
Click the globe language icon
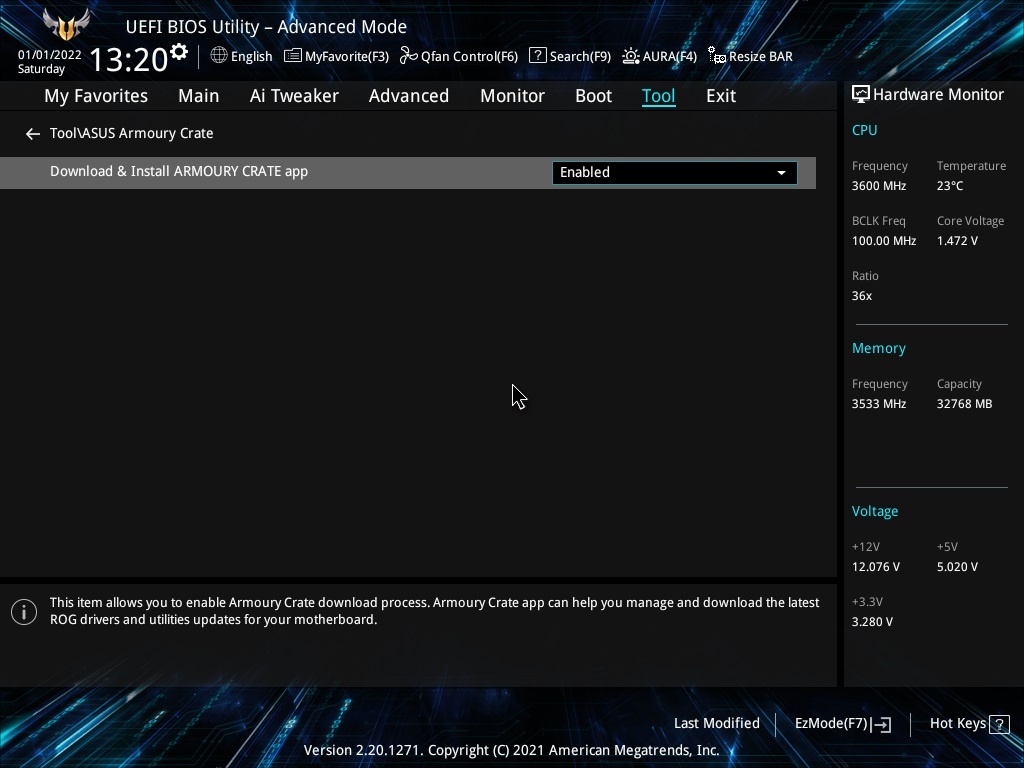219,56
